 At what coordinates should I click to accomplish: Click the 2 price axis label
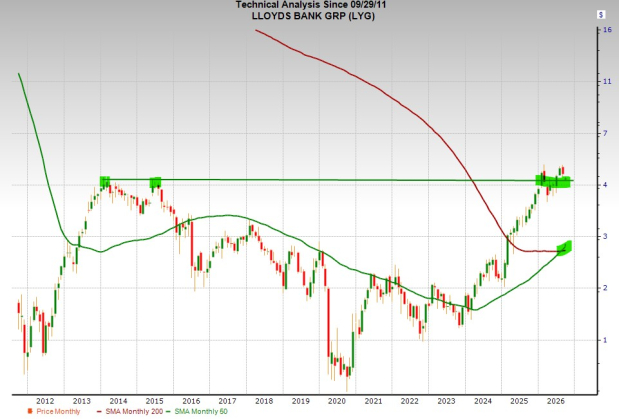605,288
